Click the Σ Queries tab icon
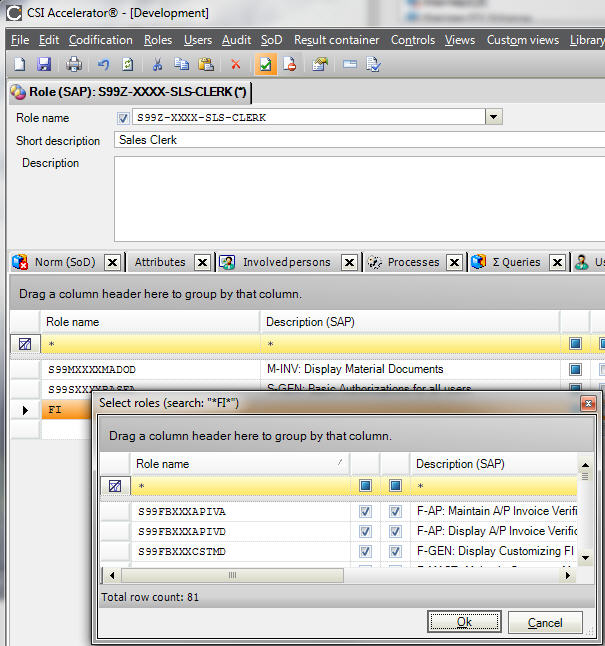Image resolution: width=605 pixels, height=646 pixels. click(478, 262)
